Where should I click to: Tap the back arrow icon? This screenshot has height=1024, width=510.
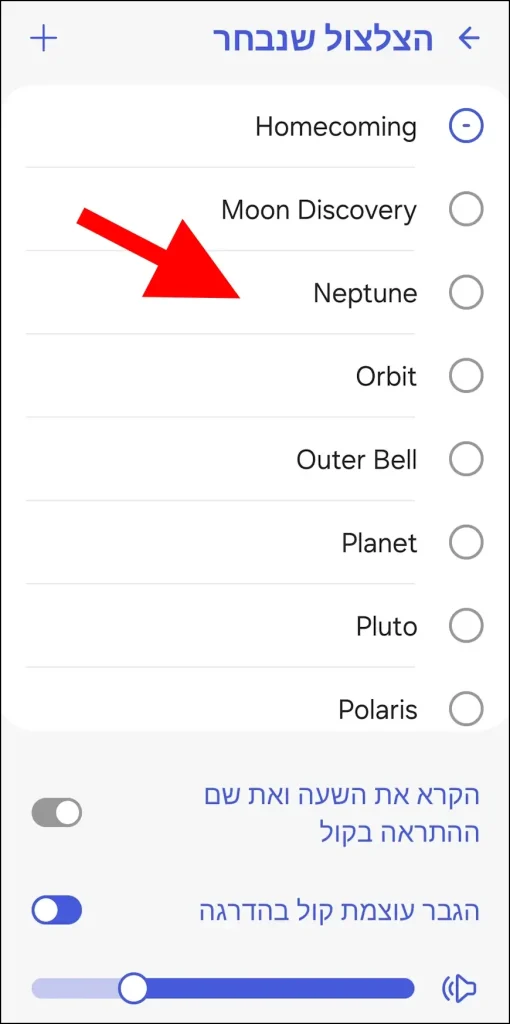coord(469,39)
